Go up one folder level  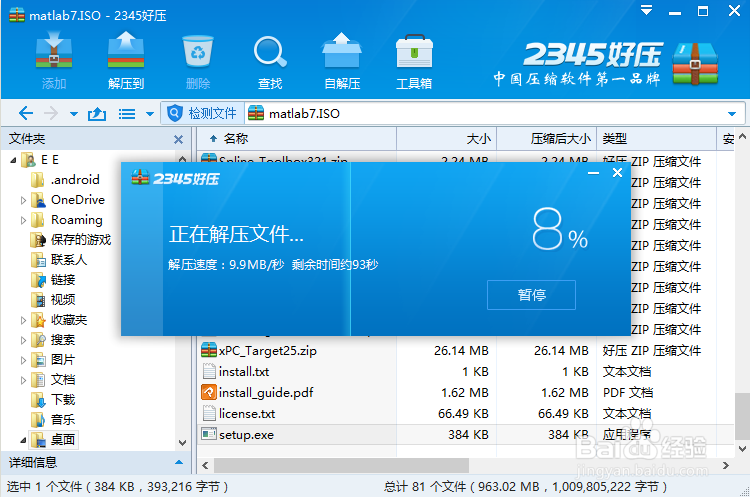(x=97, y=114)
